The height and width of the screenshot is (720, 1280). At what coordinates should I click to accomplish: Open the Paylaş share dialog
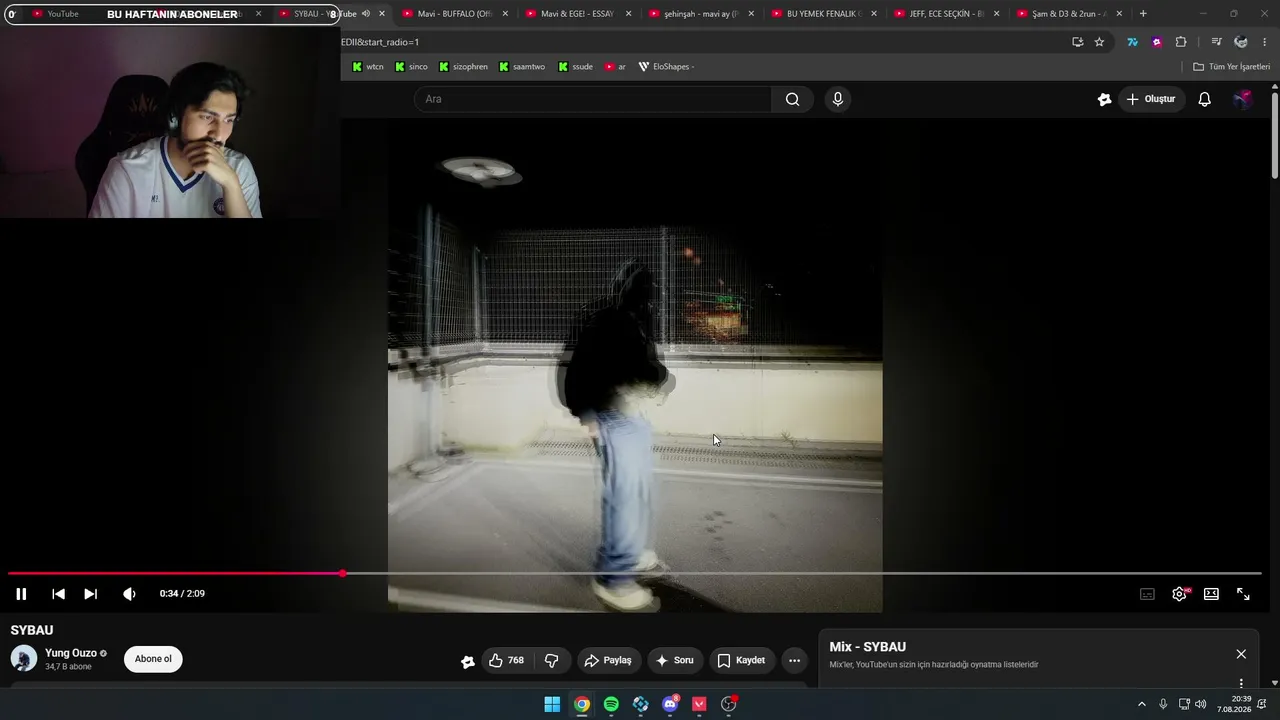click(x=608, y=660)
